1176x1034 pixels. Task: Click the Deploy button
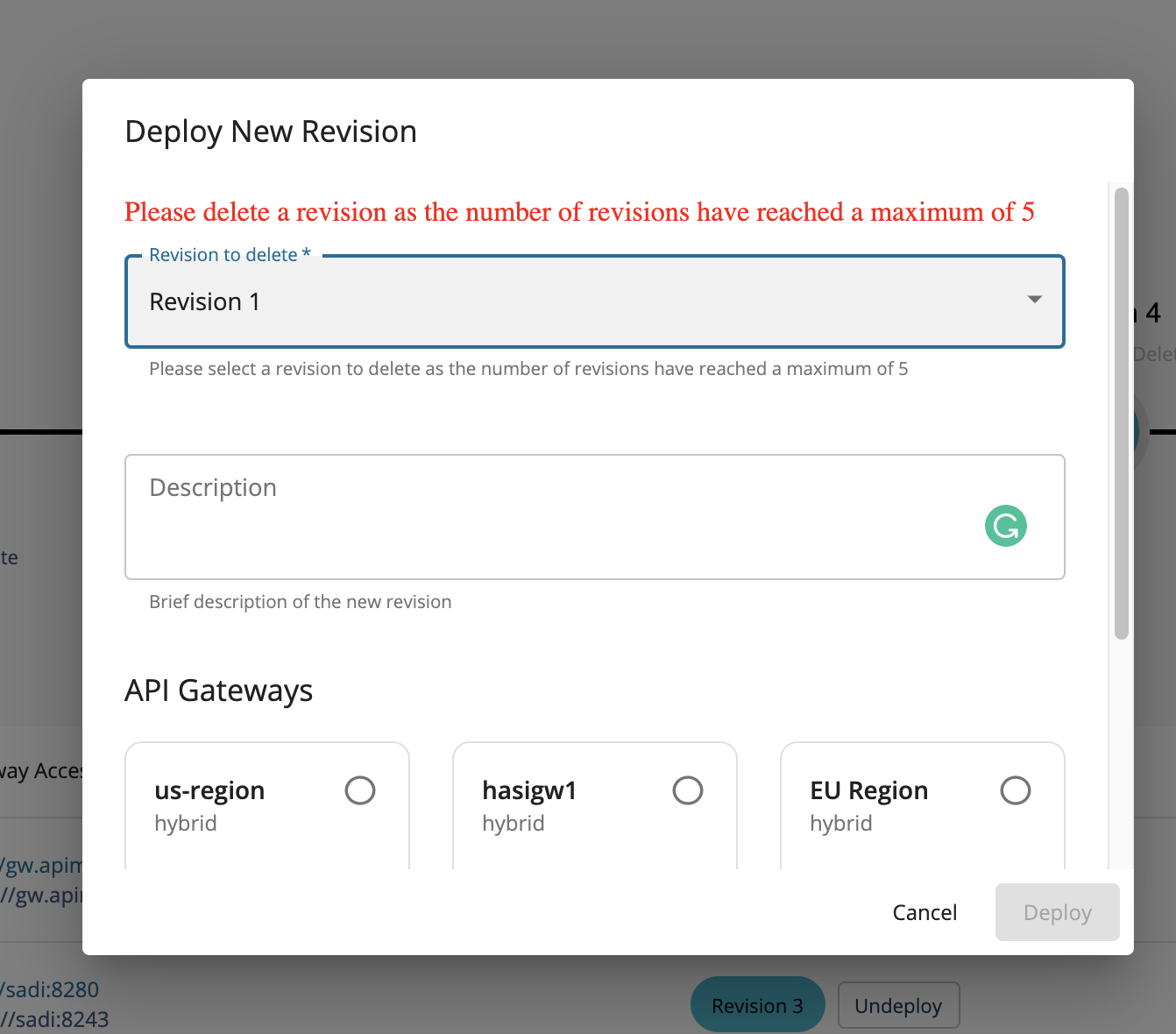pyautogui.click(x=1058, y=912)
